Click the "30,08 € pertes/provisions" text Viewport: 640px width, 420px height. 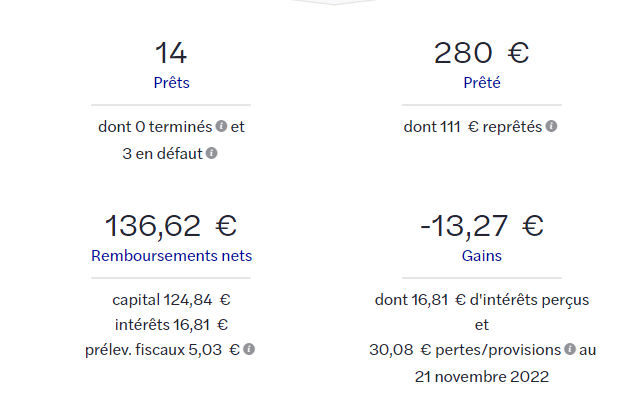[x=464, y=350]
